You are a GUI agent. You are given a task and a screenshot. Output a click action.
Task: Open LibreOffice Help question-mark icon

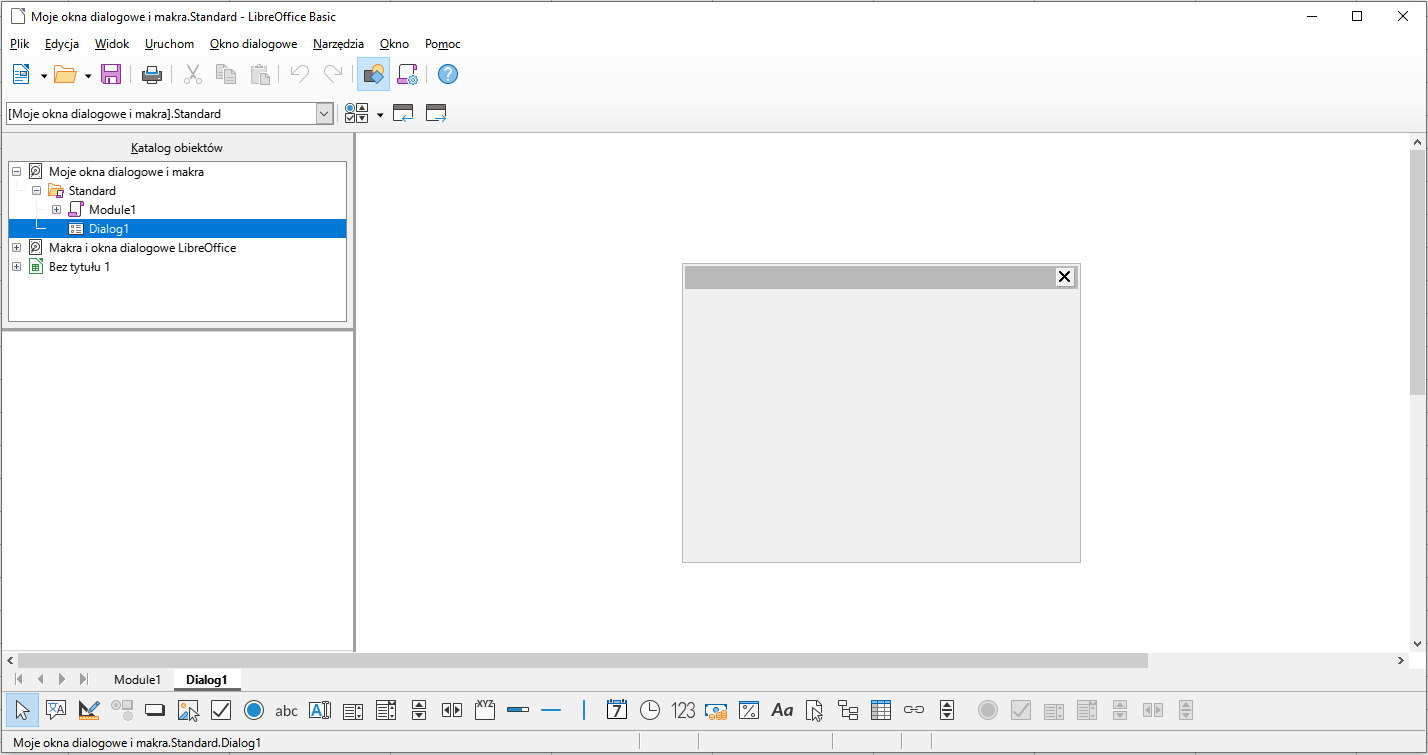pos(448,74)
